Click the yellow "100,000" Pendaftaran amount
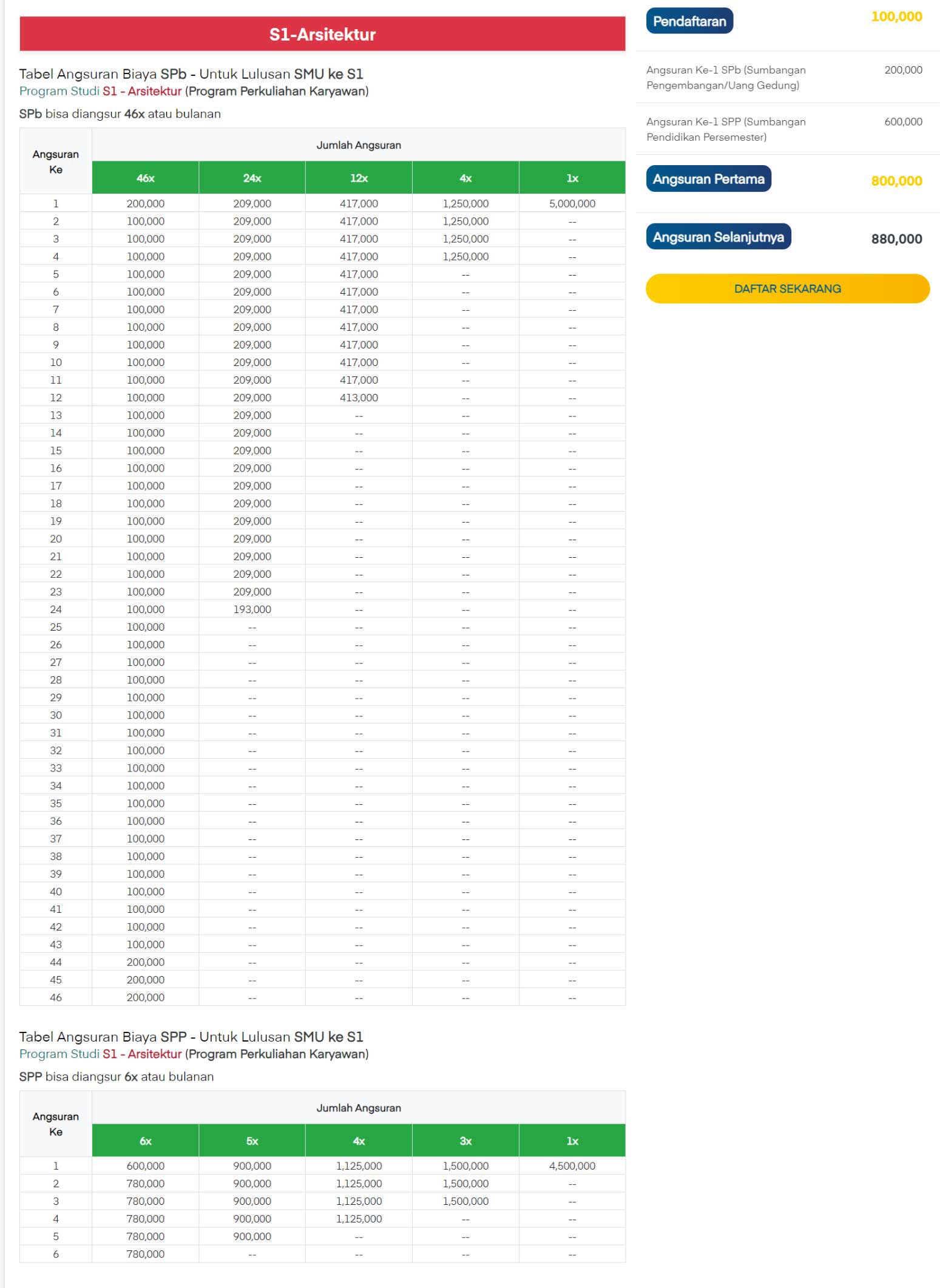The height and width of the screenshot is (1288, 940). (x=896, y=16)
